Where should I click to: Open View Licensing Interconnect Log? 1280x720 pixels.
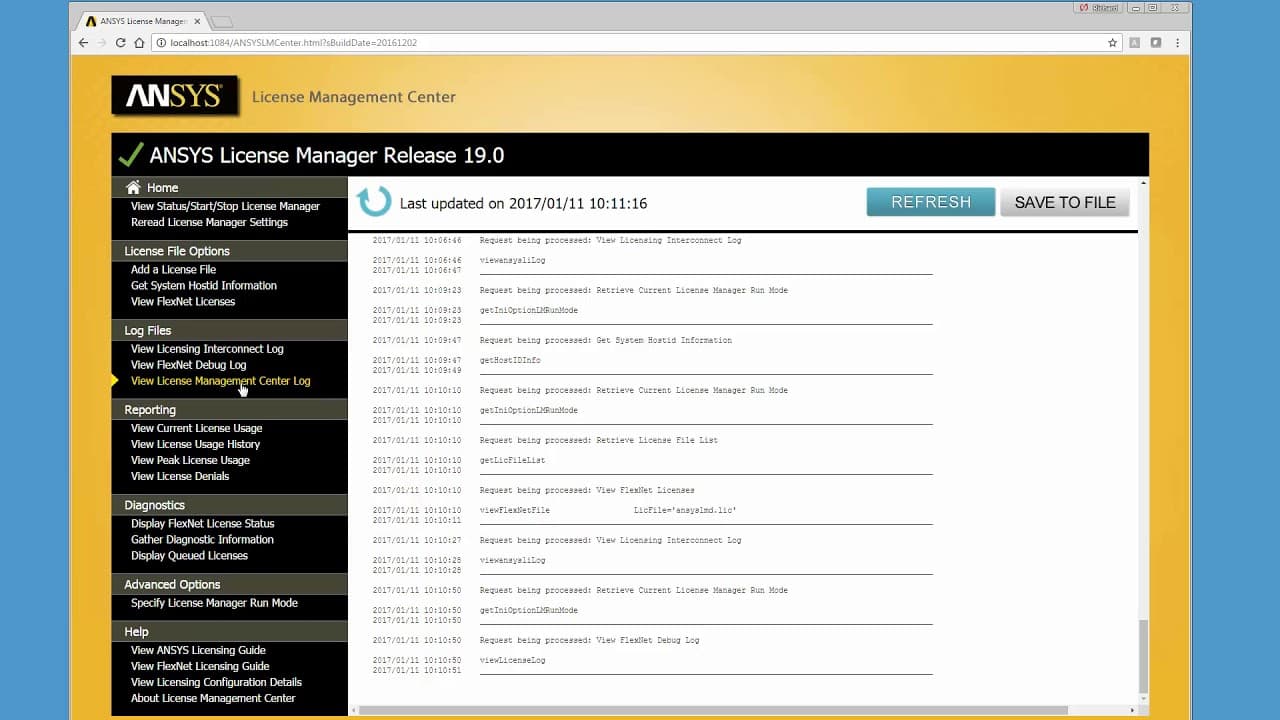207,349
